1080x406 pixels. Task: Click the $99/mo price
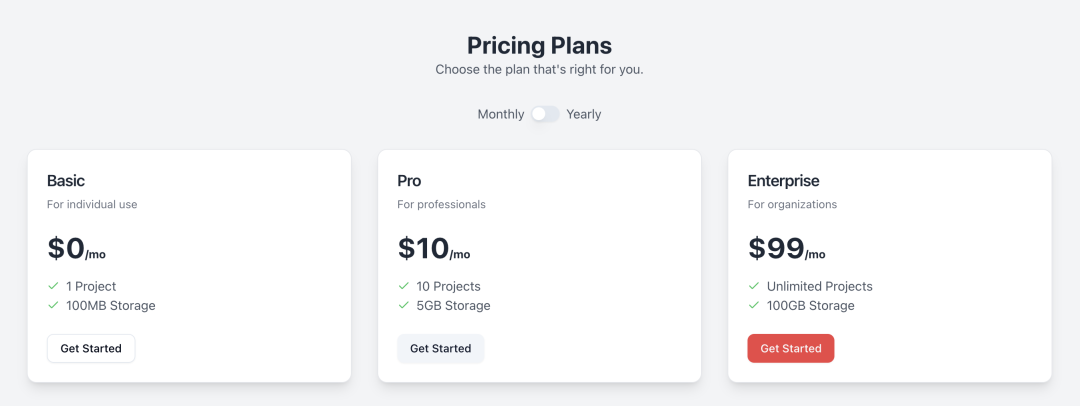(x=787, y=248)
